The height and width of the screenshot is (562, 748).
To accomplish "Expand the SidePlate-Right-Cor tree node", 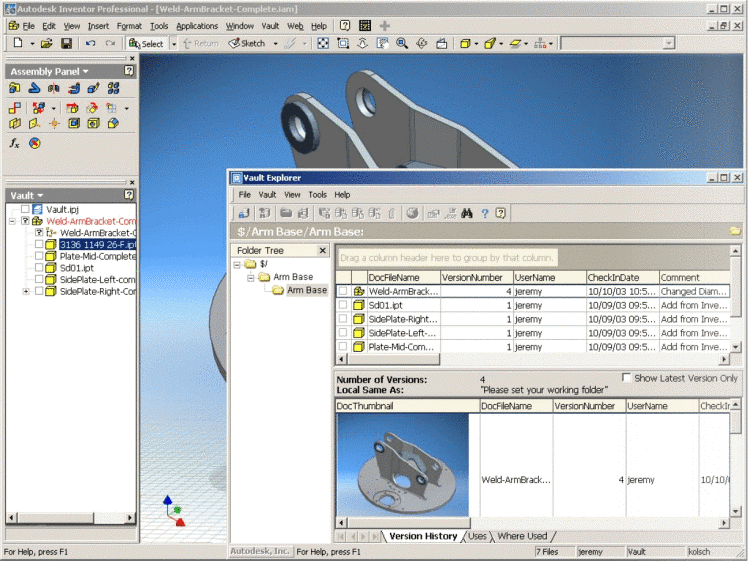I will pyautogui.click(x=26, y=291).
